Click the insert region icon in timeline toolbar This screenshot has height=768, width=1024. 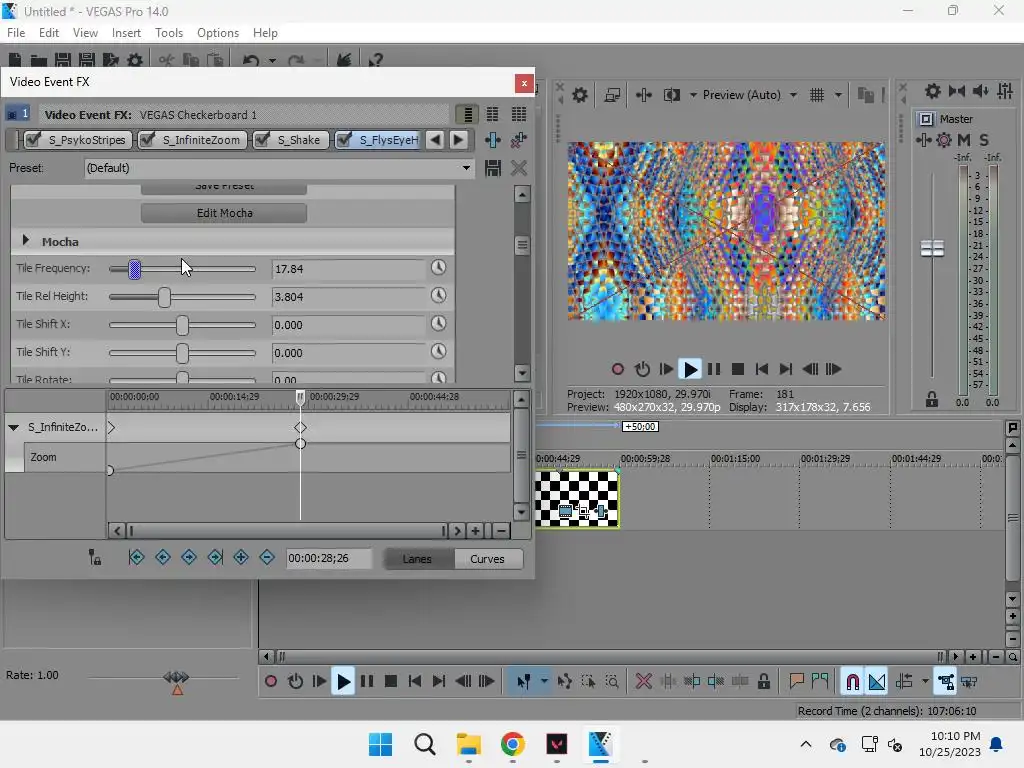820,682
